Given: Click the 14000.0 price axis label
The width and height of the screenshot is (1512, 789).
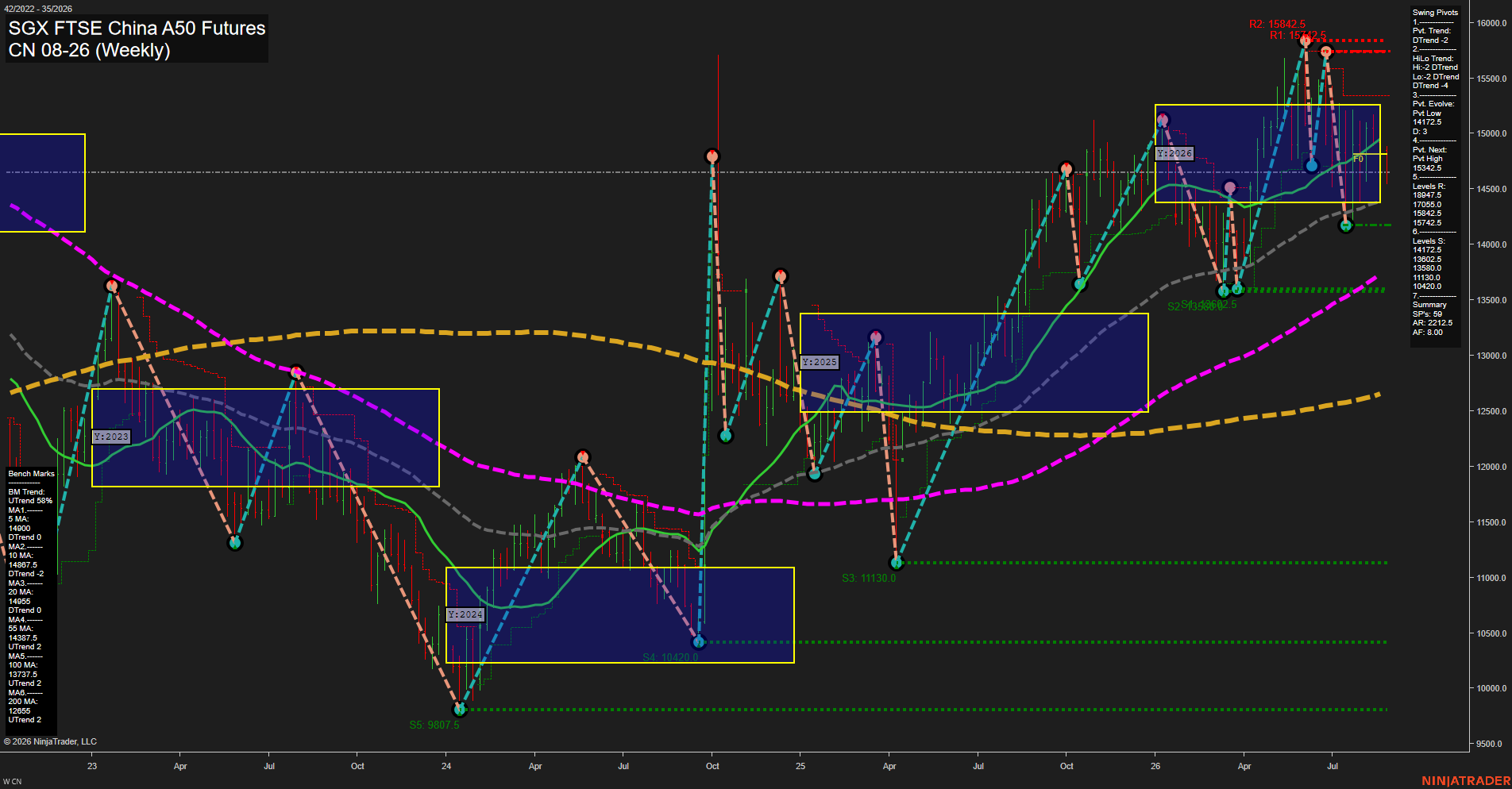Looking at the screenshot, I should [1491, 244].
